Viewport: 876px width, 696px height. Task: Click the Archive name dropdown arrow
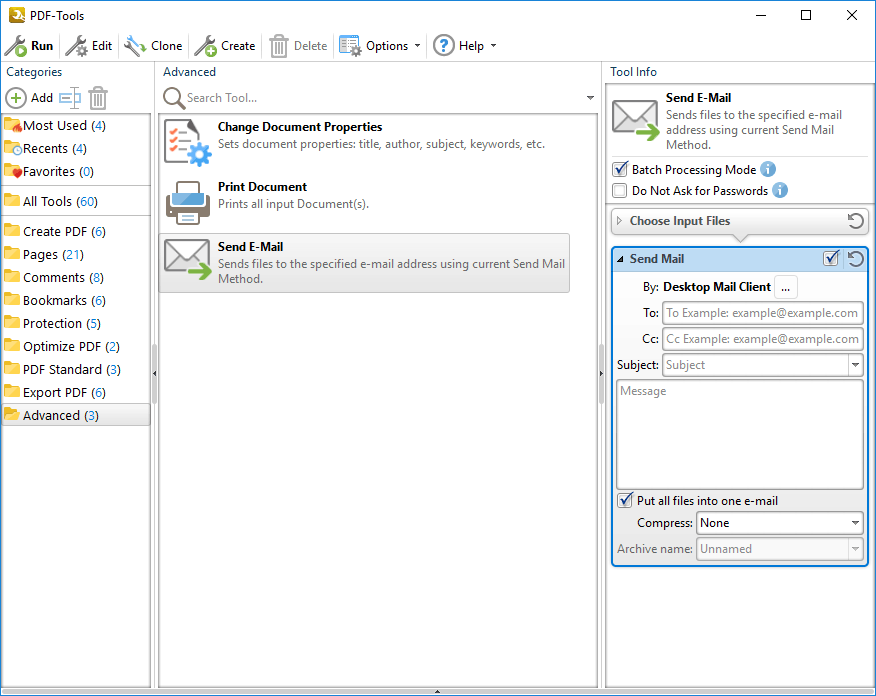tap(855, 549)
